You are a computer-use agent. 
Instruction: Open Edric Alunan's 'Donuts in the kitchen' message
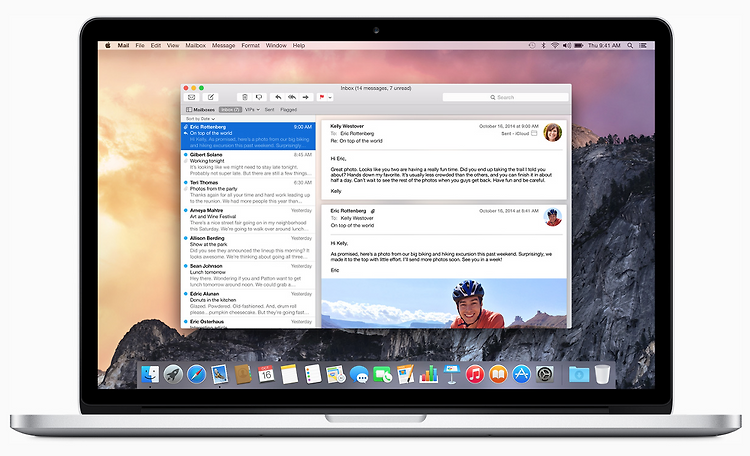248,303
